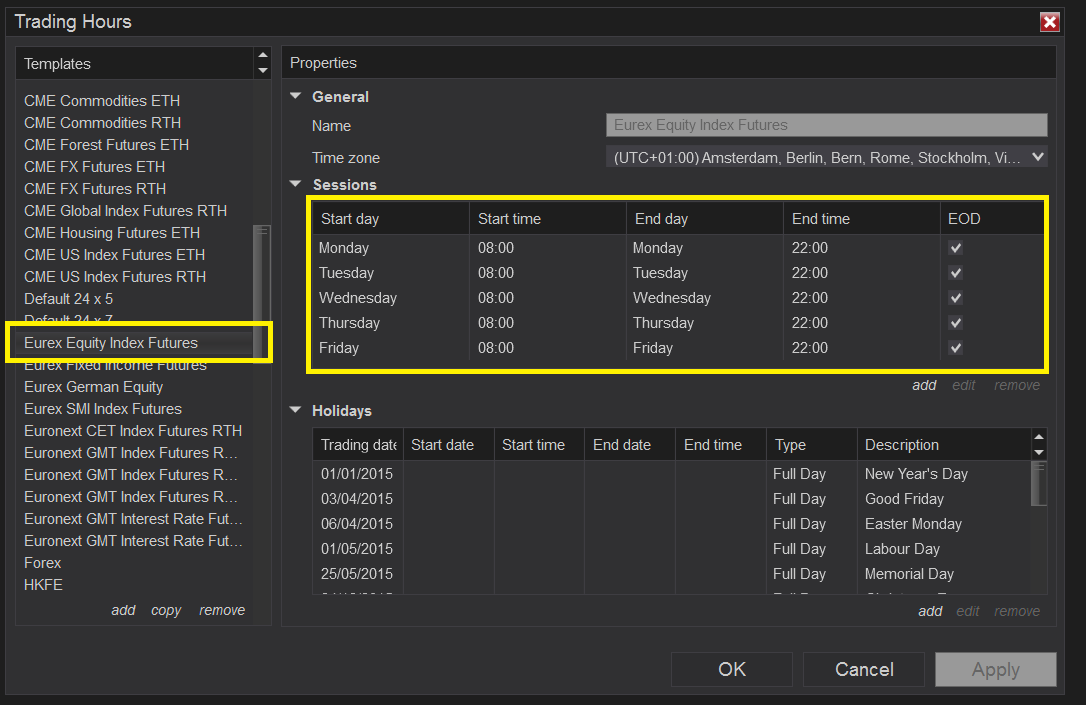Toggle the EOD checkbox for the Monday session
The image size is (1086, 705).
click(x=955, y=248)
